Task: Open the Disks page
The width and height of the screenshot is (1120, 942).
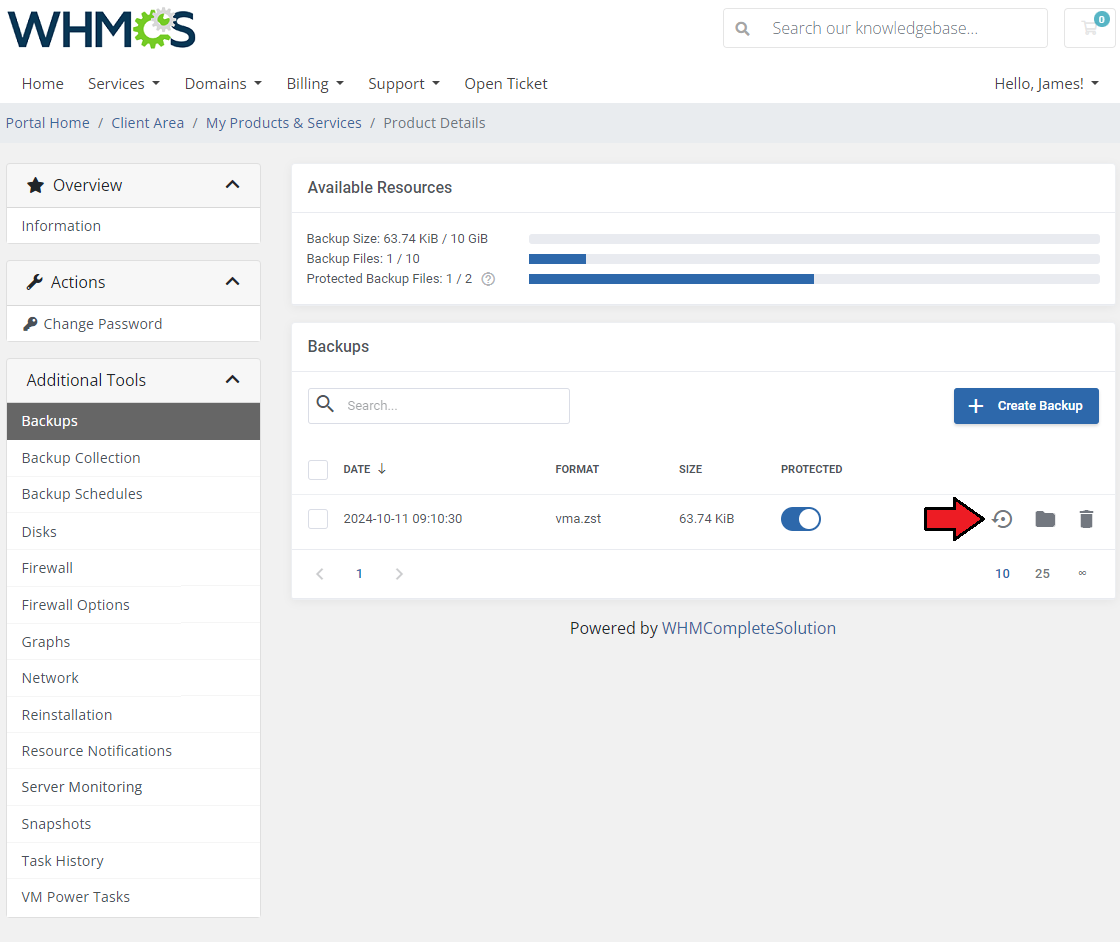Action: [x=134, y=531]
